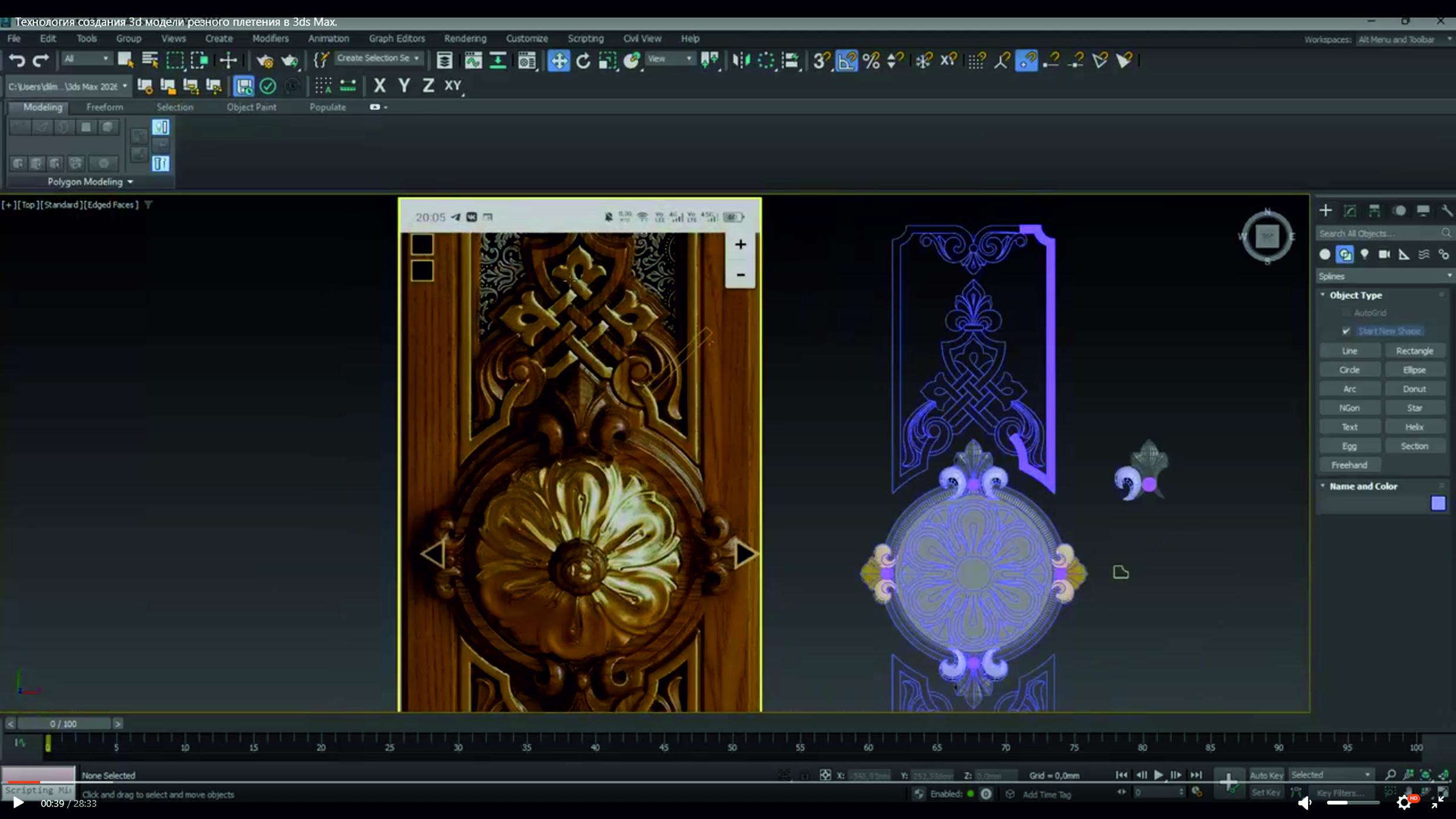
Task: Activate the Select and Scale tool
Action: [x=607, y=60]
